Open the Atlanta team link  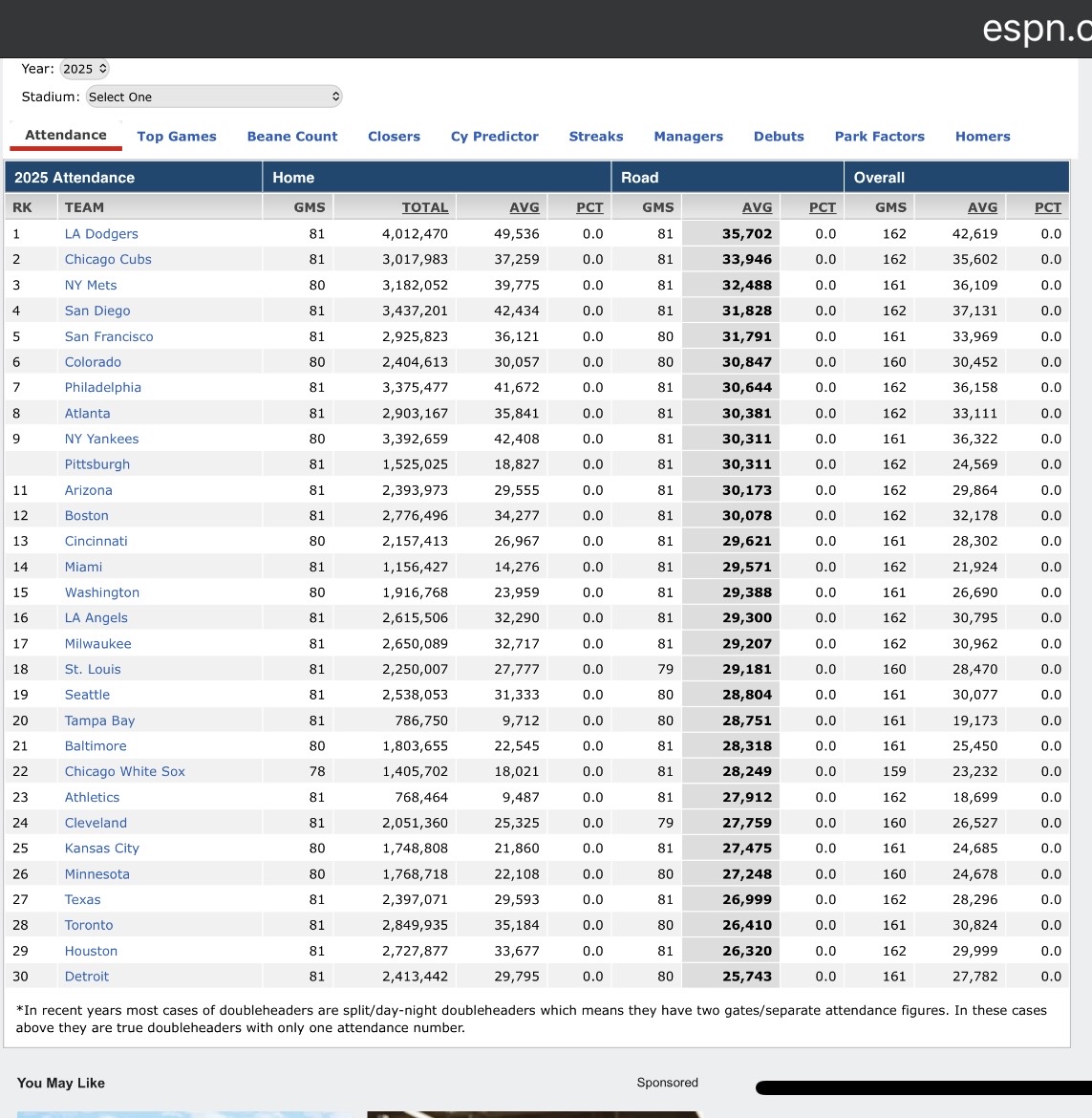pos(88,414)
